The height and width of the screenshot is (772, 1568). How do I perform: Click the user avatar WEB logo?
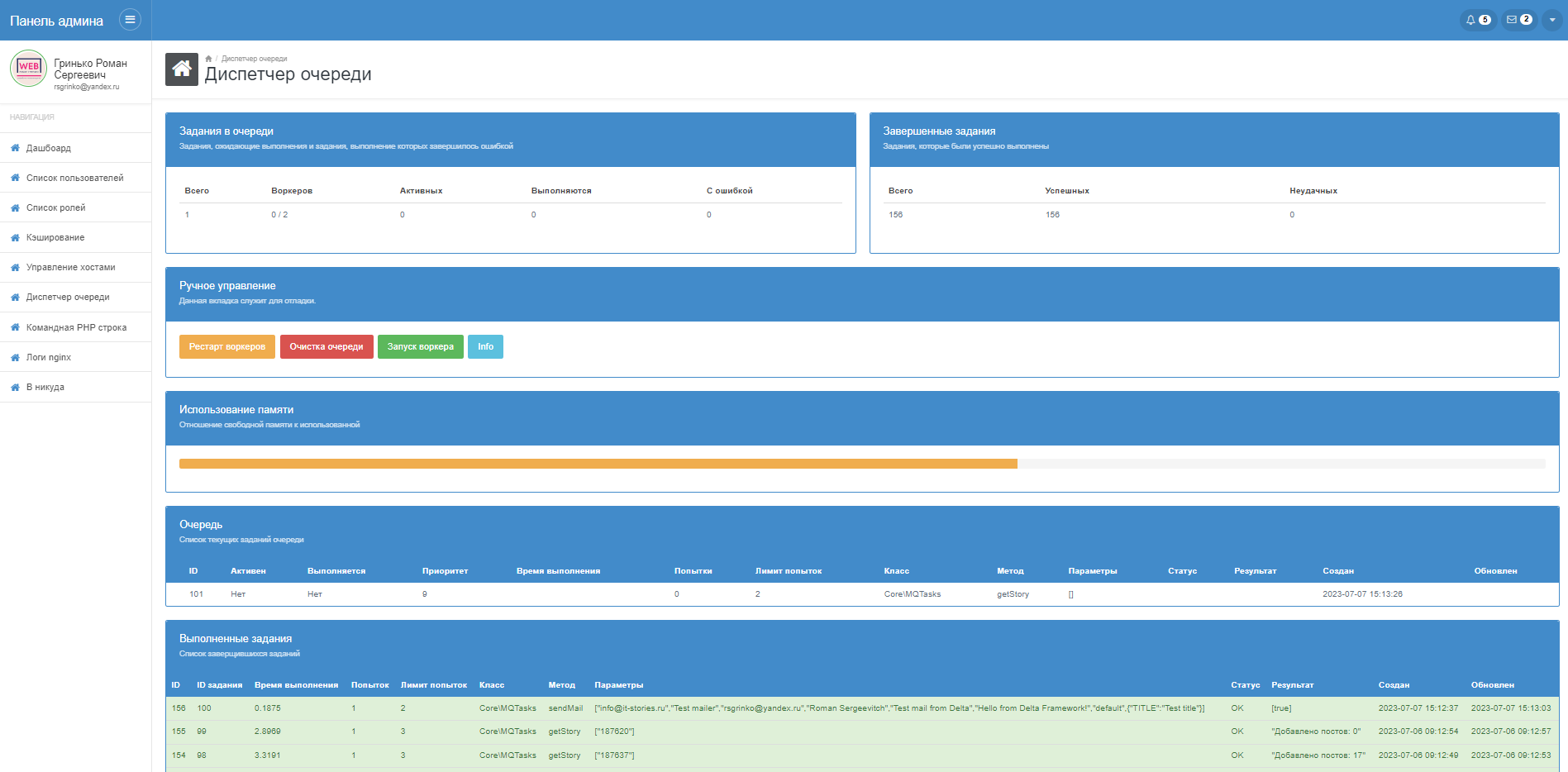tap(28, 68)
